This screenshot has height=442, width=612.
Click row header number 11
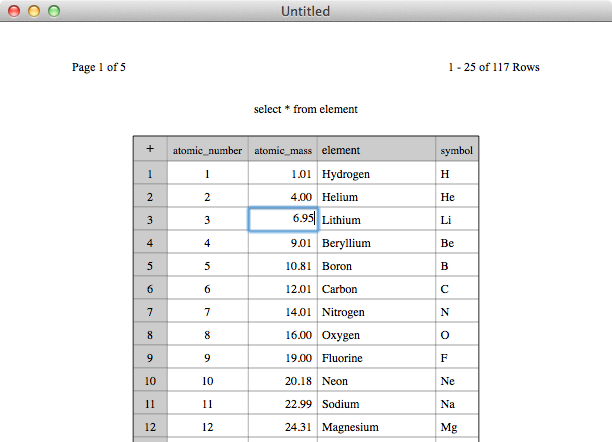pyautogui.click(x=150, y=404)
